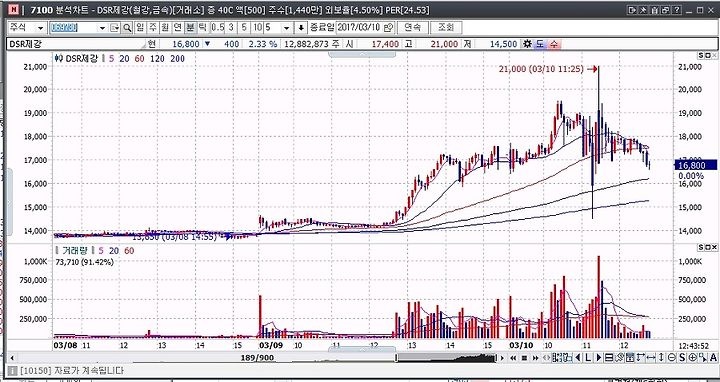Click scroll right arrow after timeline overview
This screenshot has height=382, width=720.
[502, 358]
